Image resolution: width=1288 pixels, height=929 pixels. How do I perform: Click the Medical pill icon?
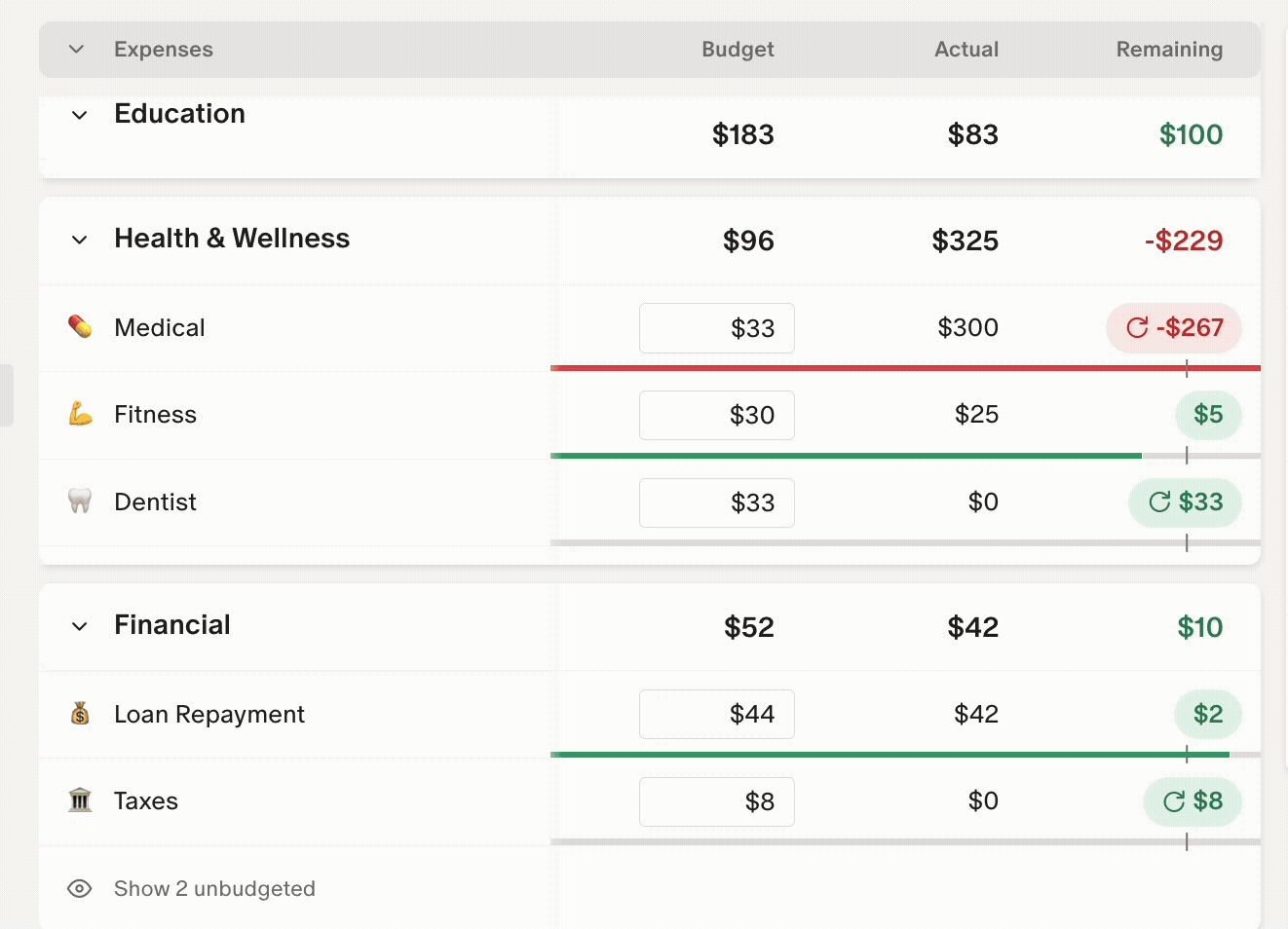[x=80, y=327]
